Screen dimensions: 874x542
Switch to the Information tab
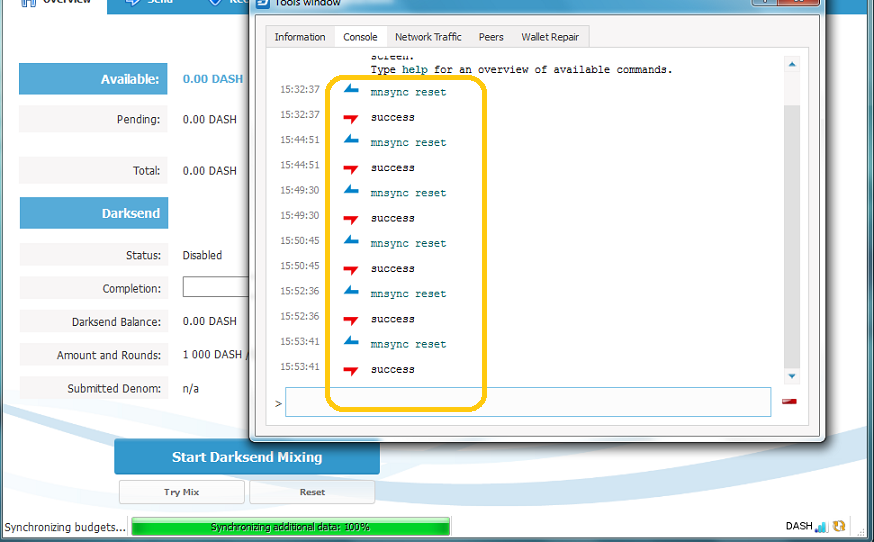coord(300,37)
